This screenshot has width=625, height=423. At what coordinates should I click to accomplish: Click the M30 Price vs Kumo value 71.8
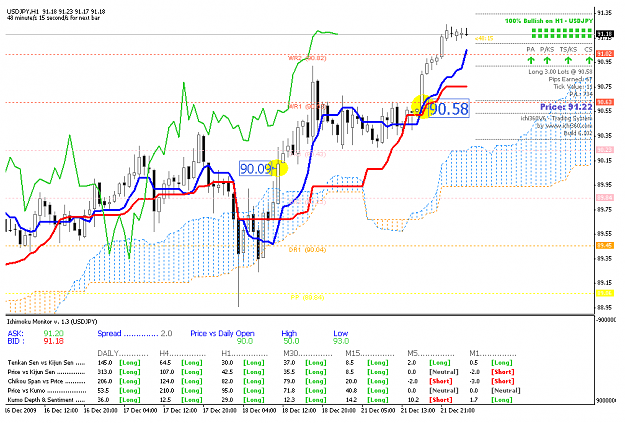[289, 391]
